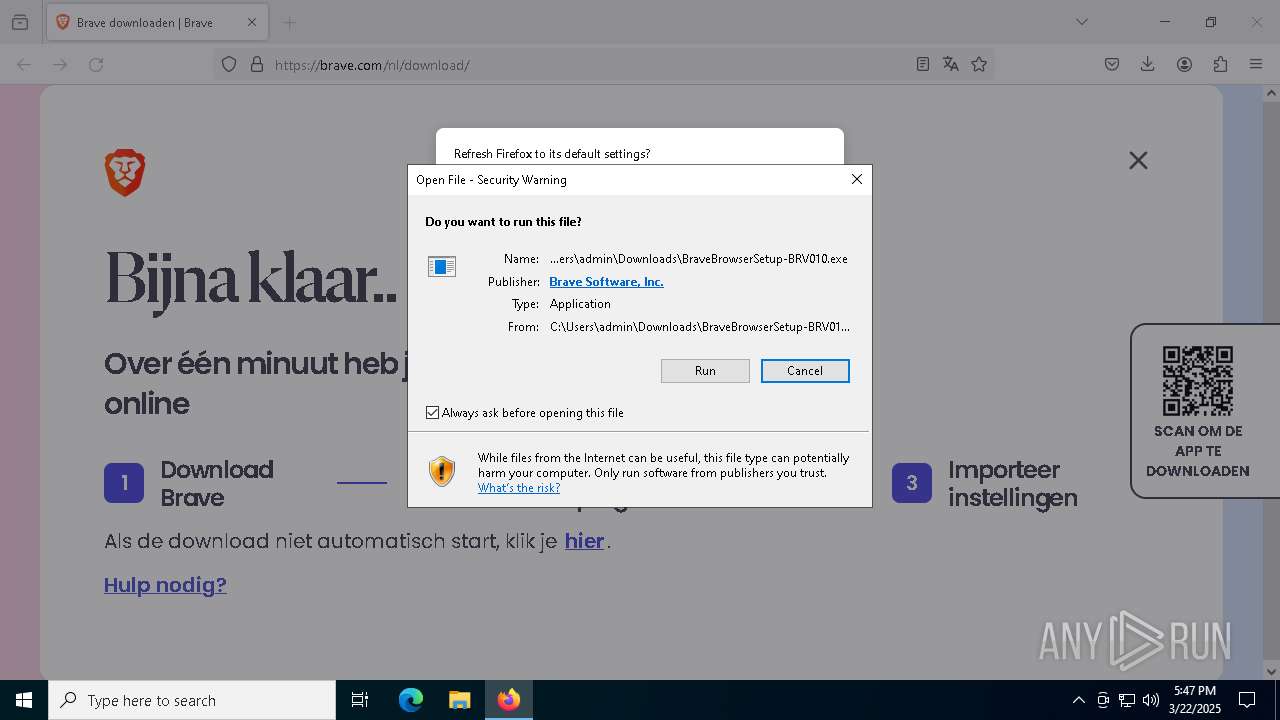Reload the current page
The width and height of the screenshot is (1280, 720).
[96, 65]
